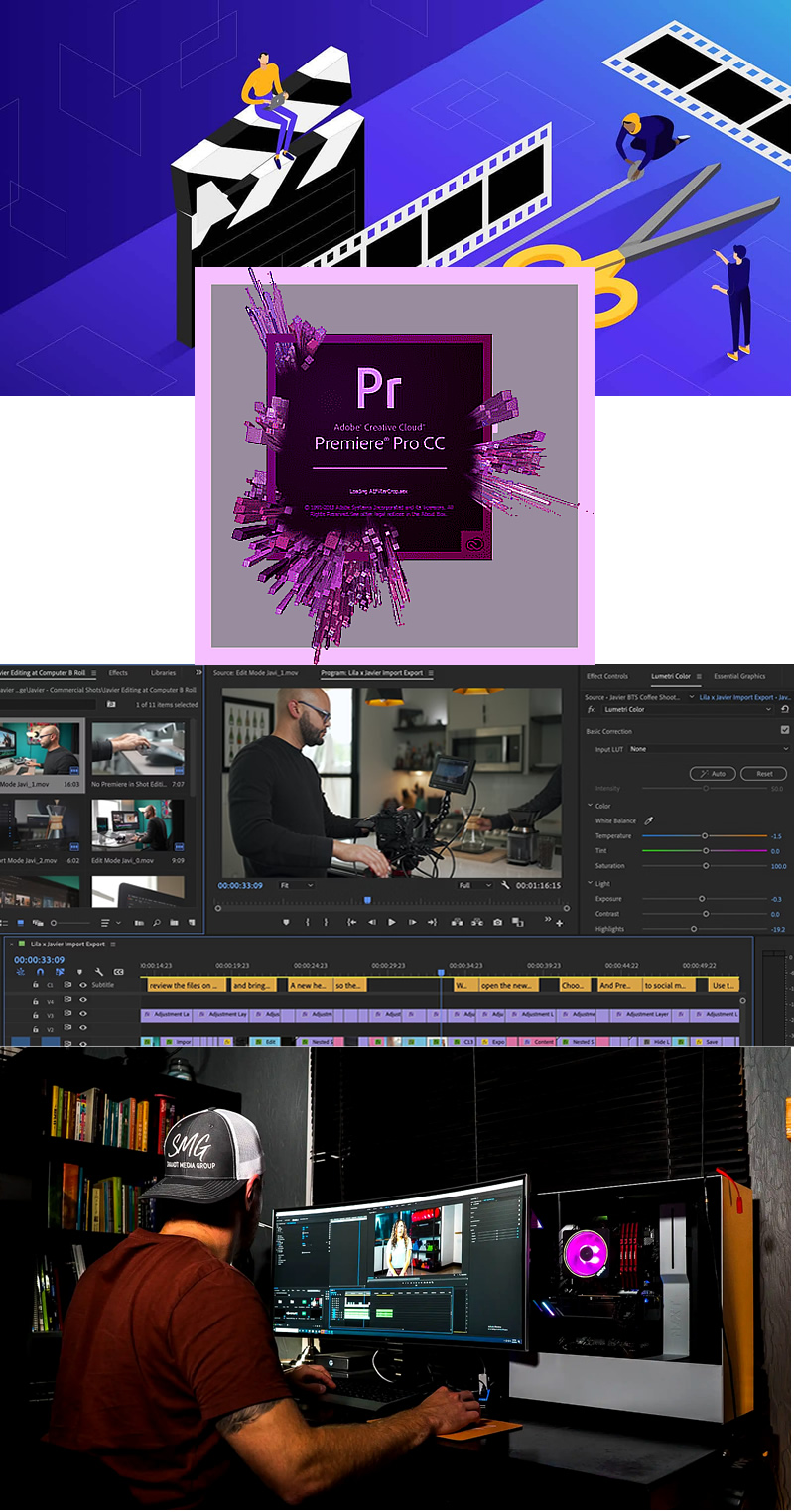The image size is (794, 1512).
Task: Toggle the Basic Correction checkbox
Action: coord(785,730)
